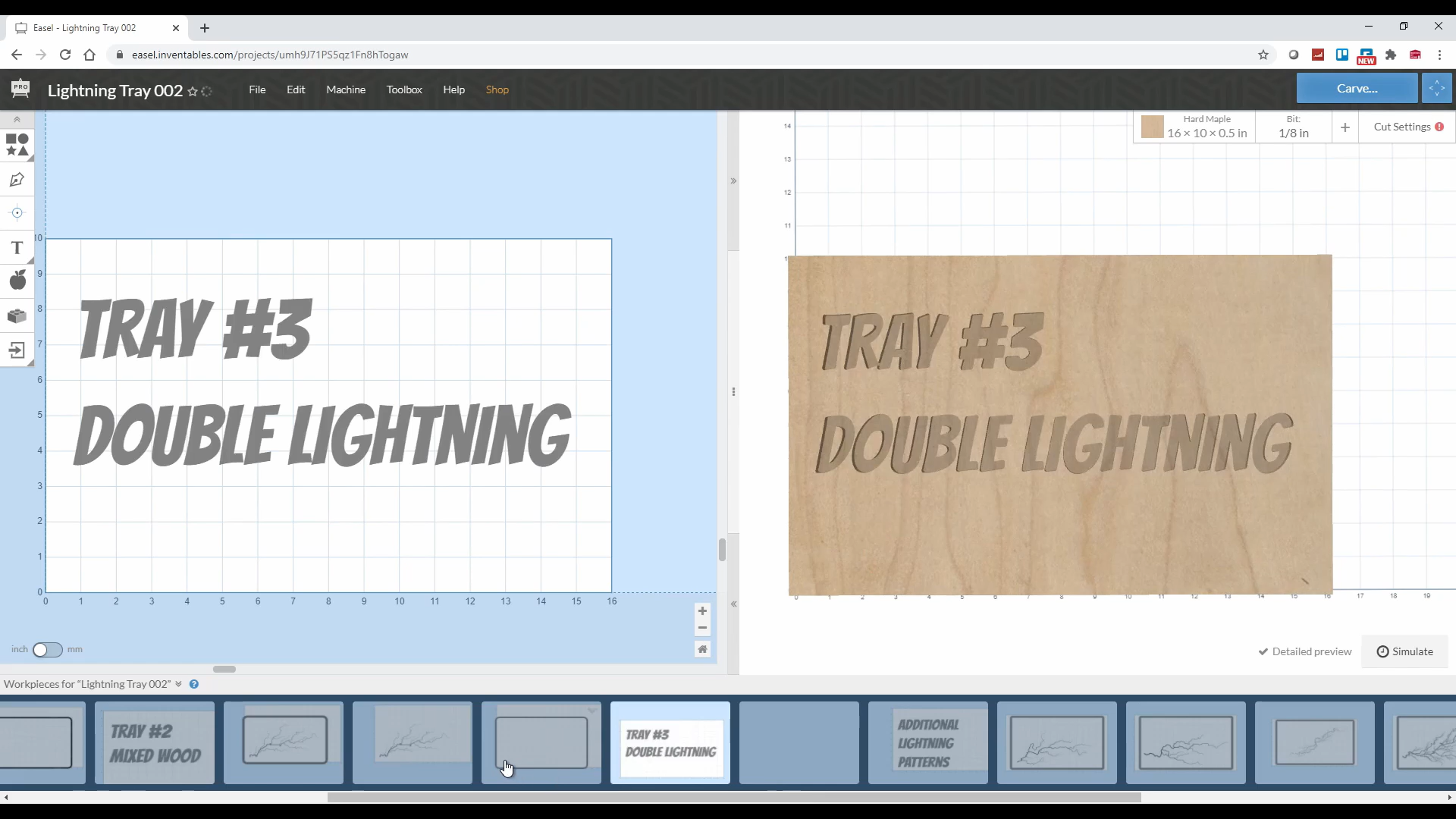1456x819 pixels.
Task: Open the Machine menu
Action: [346, 89]
